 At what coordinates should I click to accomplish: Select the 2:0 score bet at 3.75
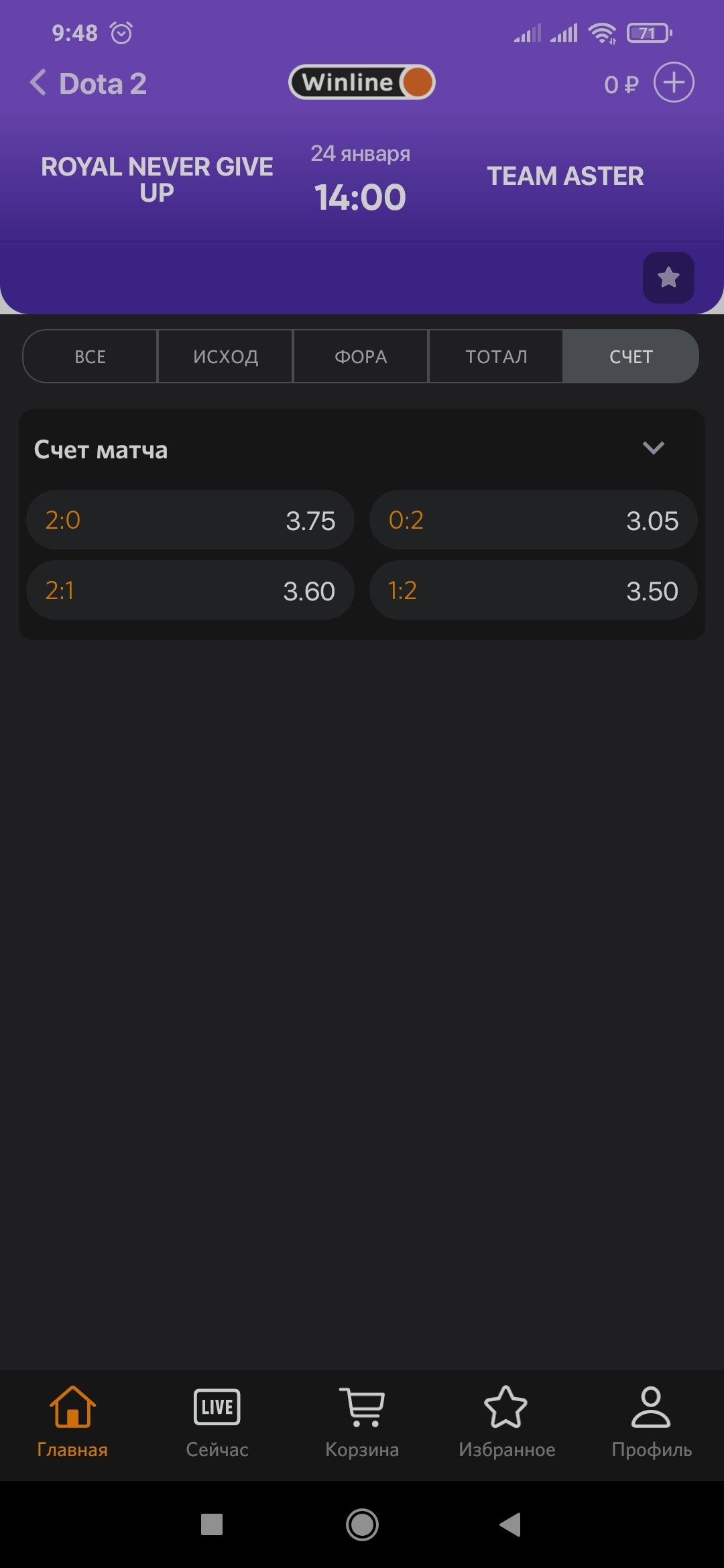pos(190,521)
